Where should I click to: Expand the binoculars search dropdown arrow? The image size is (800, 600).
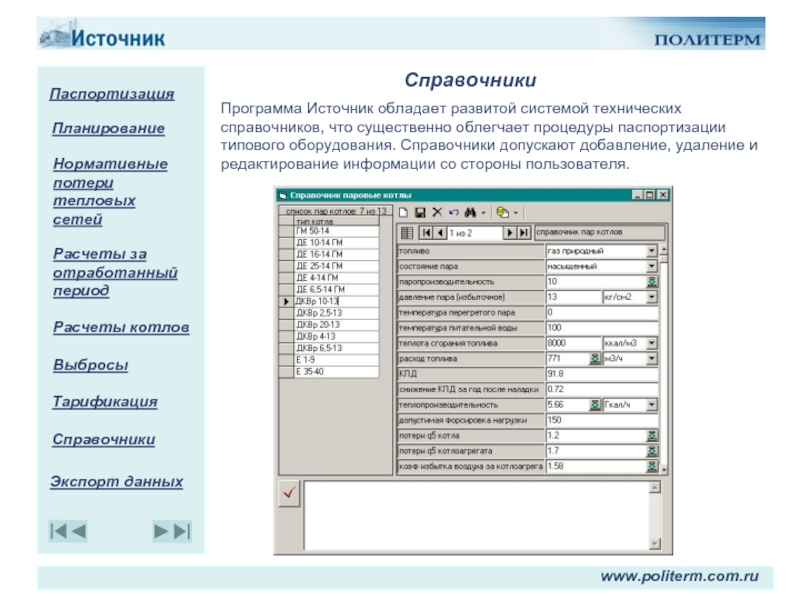click(483, 213)
